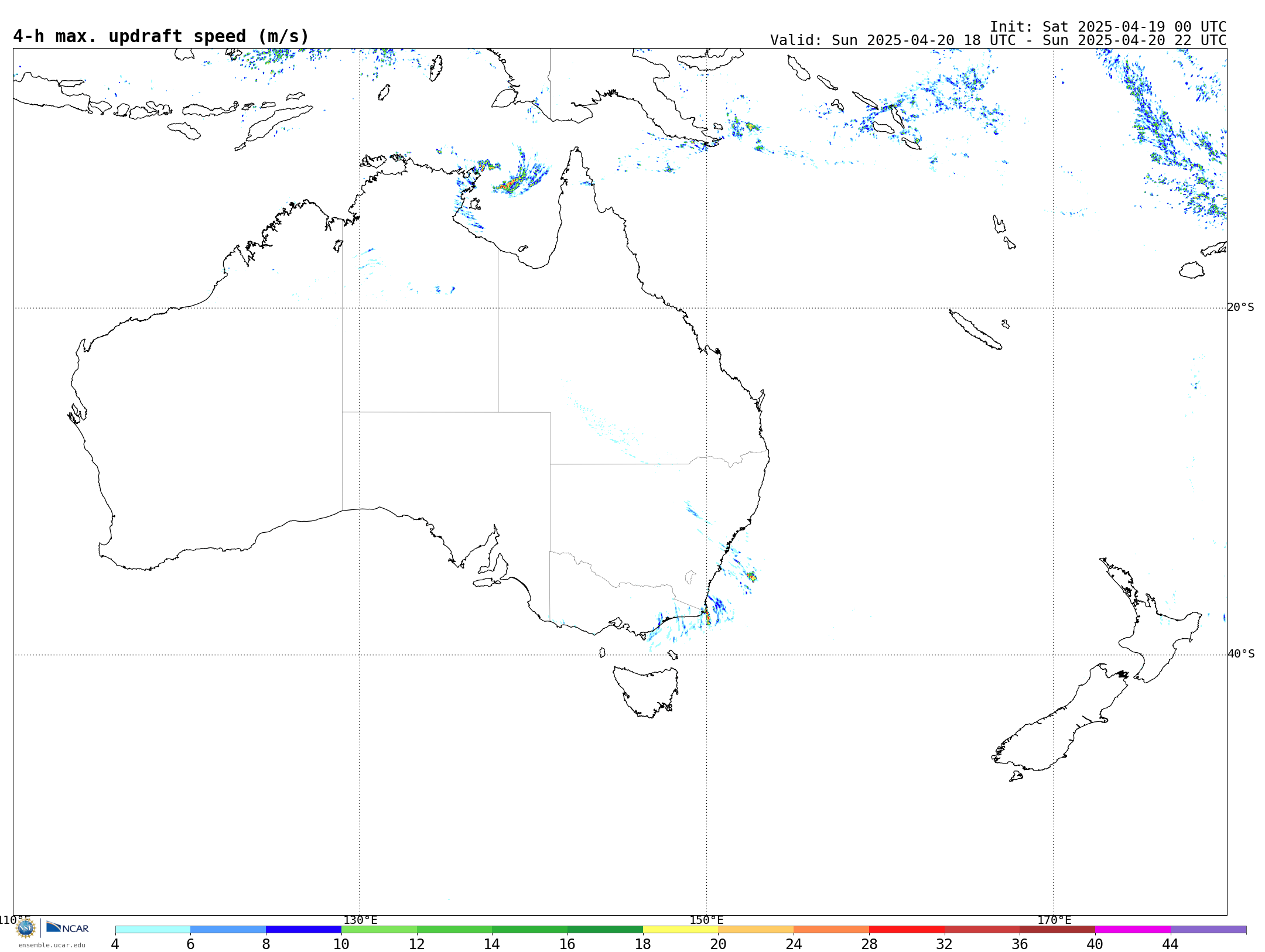This screenshot has width=1265, height=952.
Task: Click the colorbar tick label '20'
Action: pyautogui.click(x=719, y=944)
